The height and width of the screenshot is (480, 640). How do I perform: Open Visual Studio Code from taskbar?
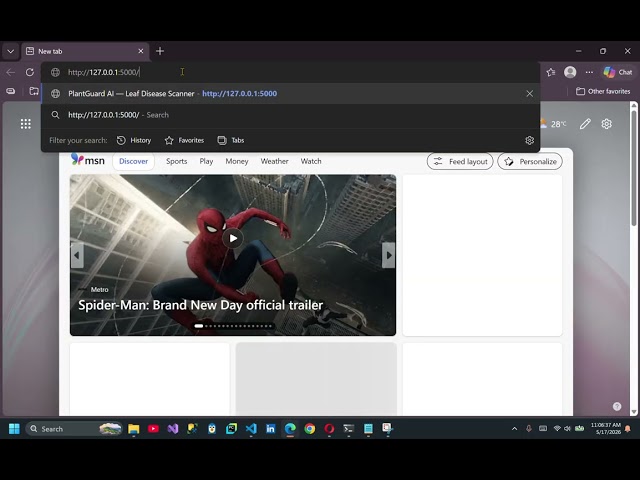(x=251, y=429)
